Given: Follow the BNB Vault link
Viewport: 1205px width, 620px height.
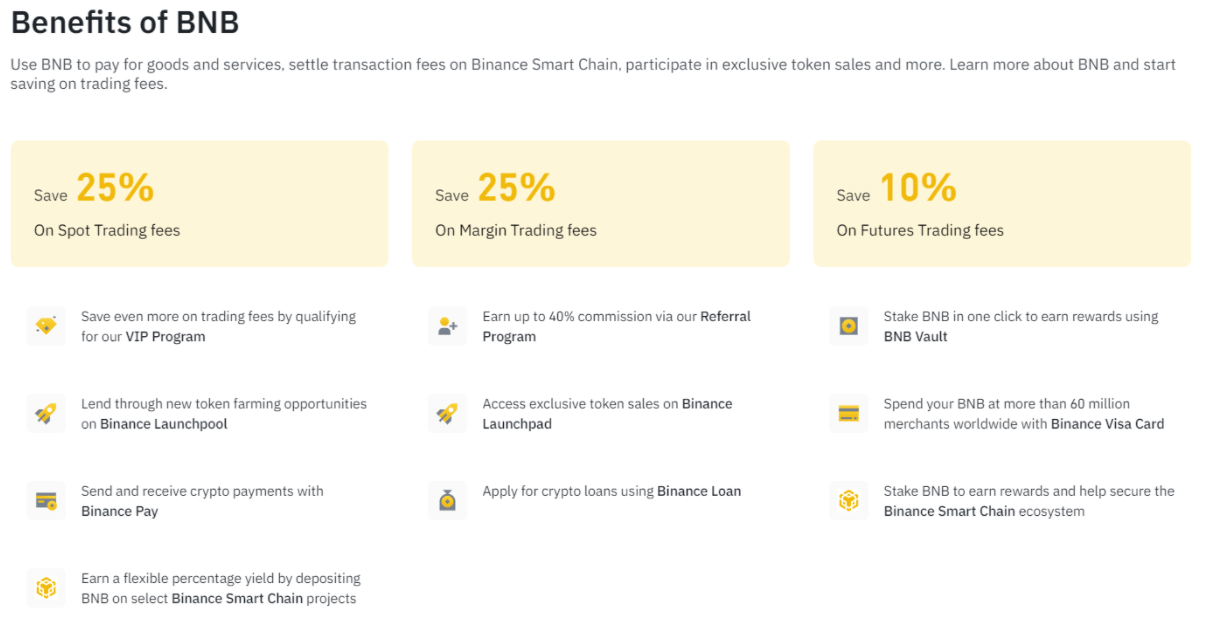Looking at the screenshot, I should click(x=915, y=337).
